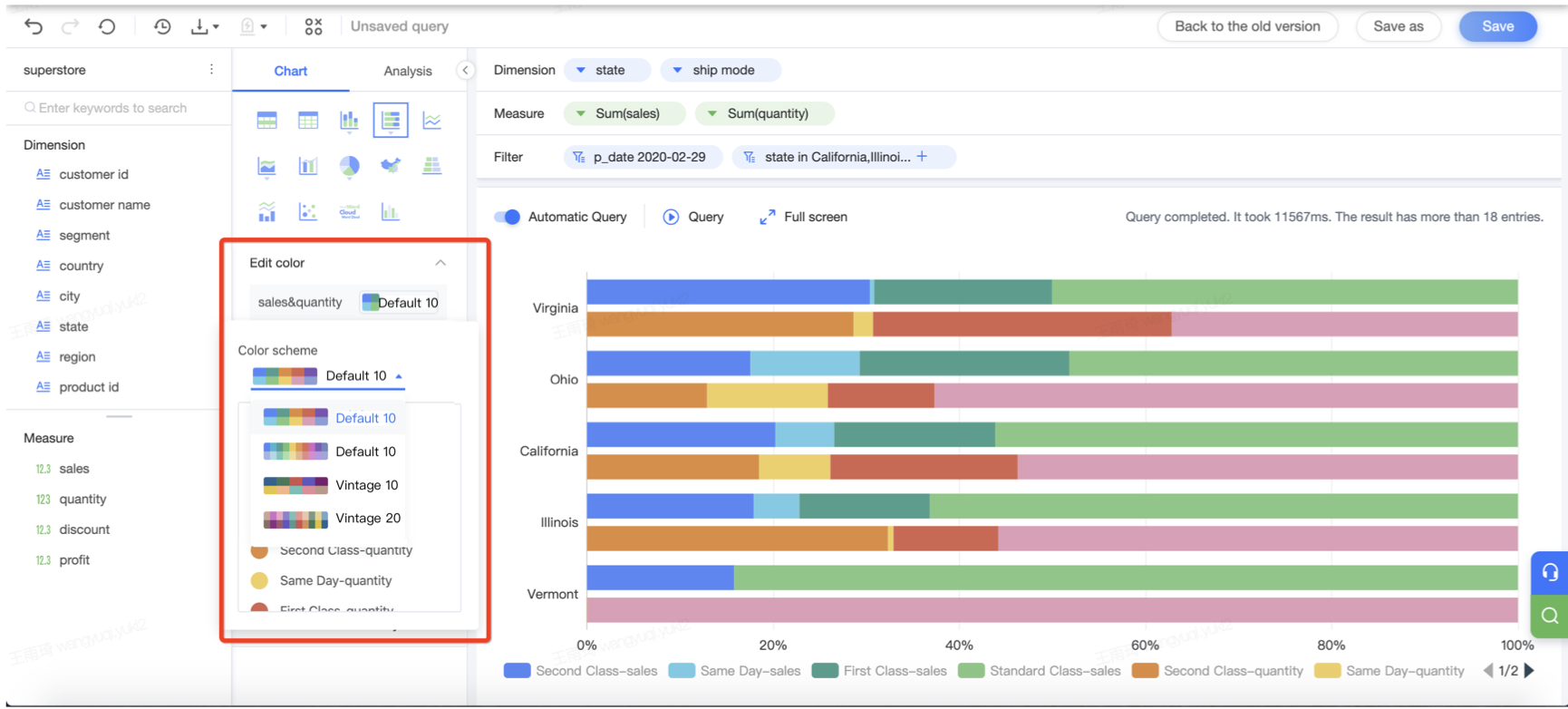
Task: Open the sales&quantity Default 10 selector
Action: 400,303
